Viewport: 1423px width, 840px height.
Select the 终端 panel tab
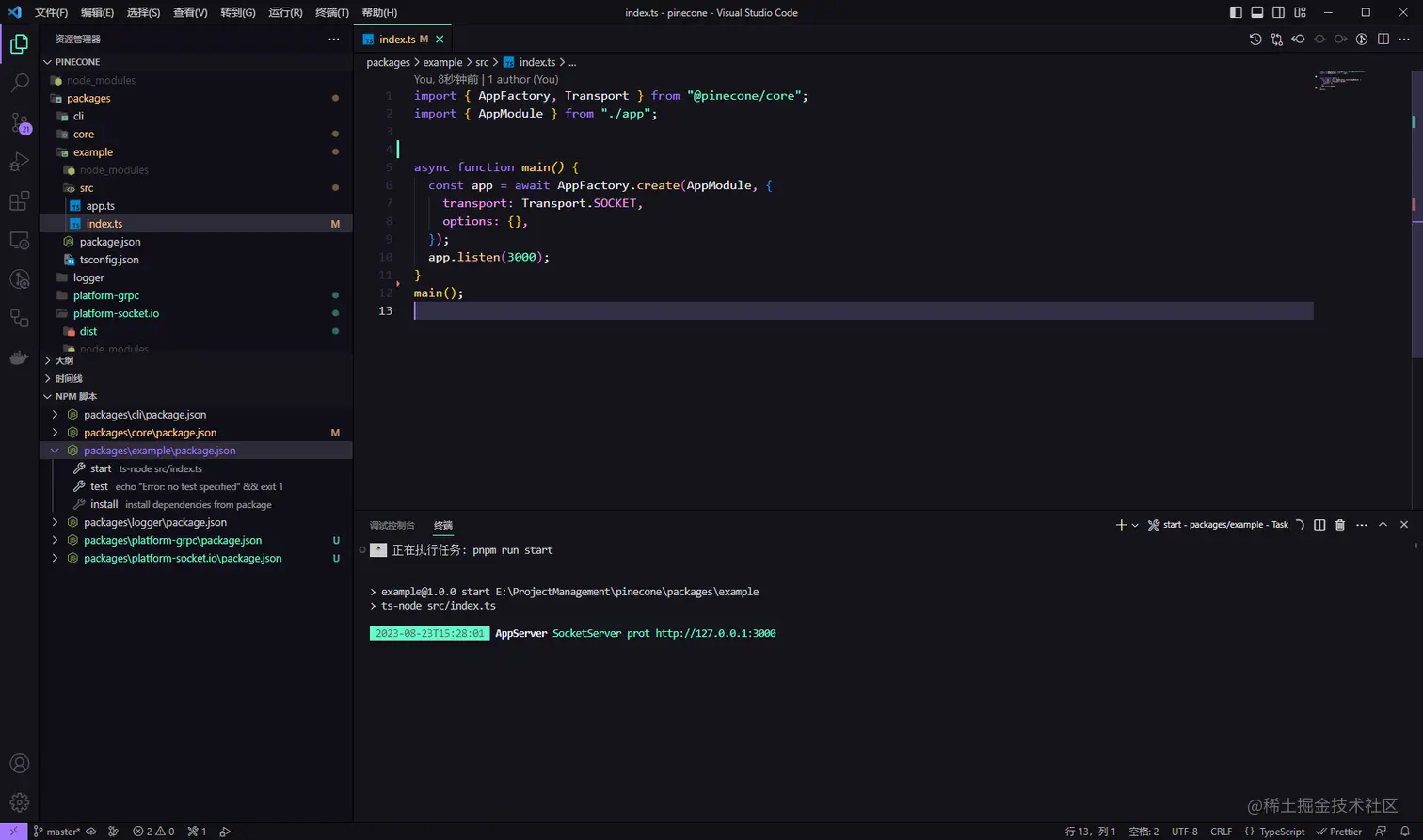click(442, 525)
